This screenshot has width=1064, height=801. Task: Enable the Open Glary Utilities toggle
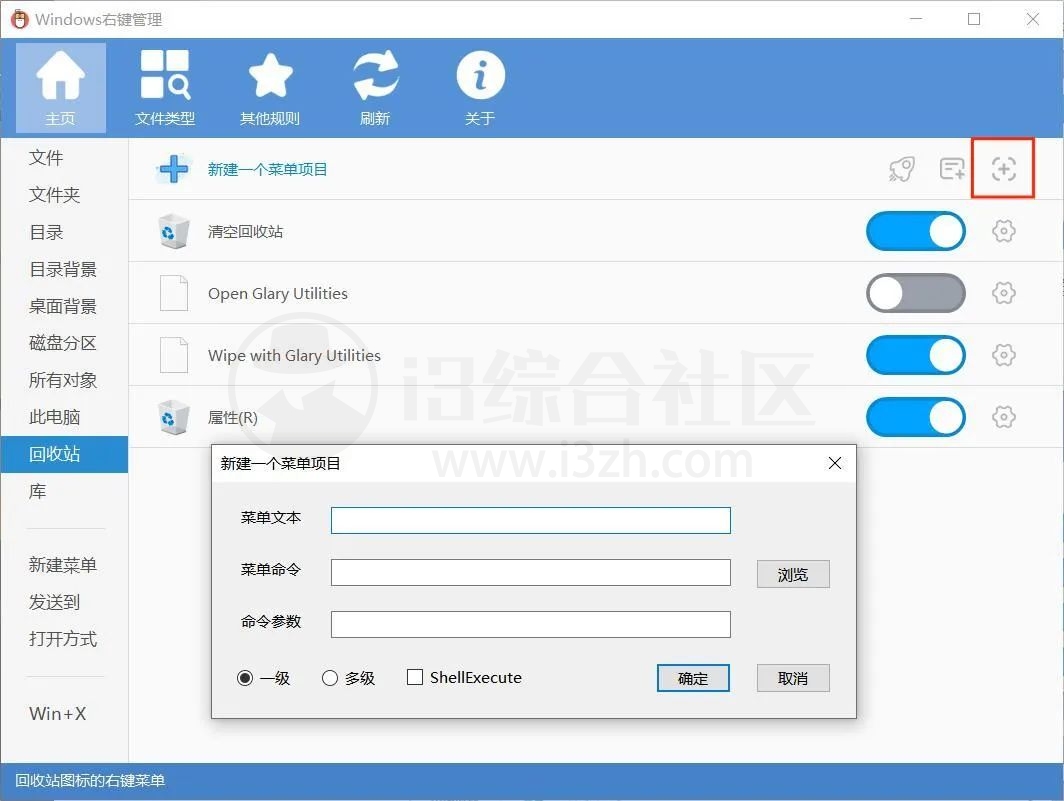[x=916, y=293]
